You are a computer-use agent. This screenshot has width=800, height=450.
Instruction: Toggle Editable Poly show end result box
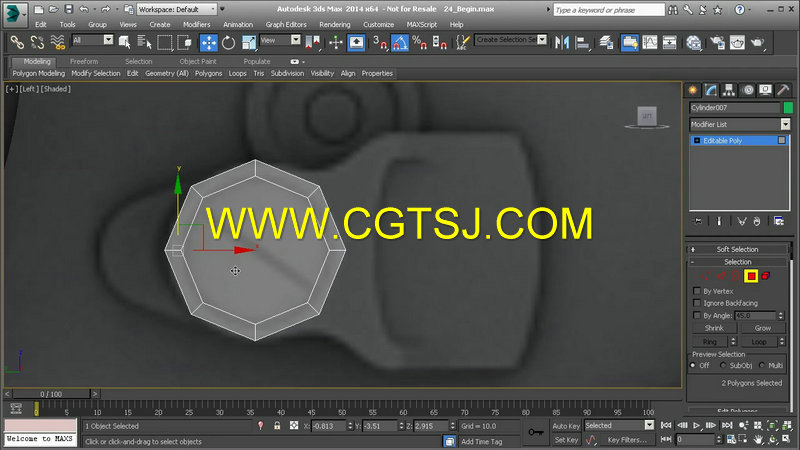[782, 140]
